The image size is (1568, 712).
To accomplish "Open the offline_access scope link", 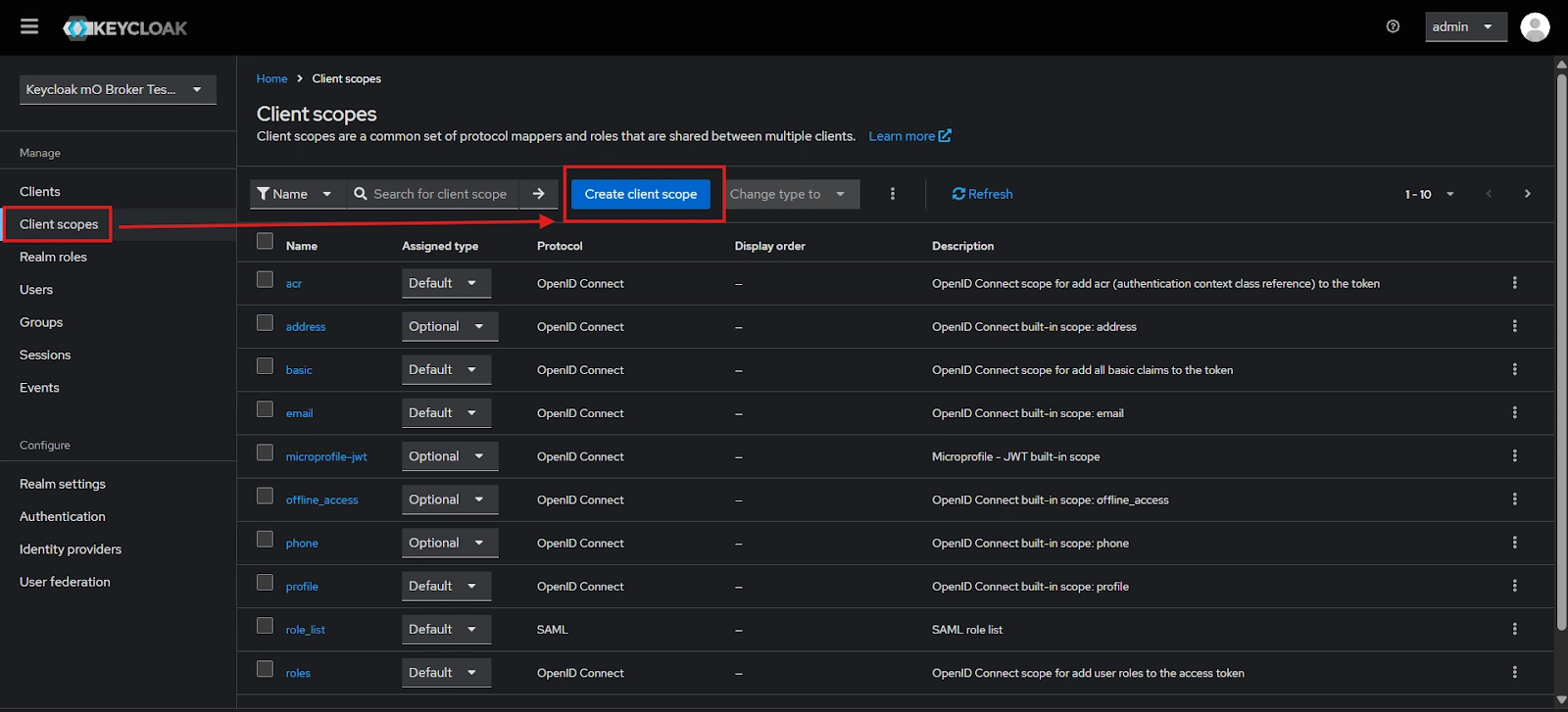I will tap(321, 499).
